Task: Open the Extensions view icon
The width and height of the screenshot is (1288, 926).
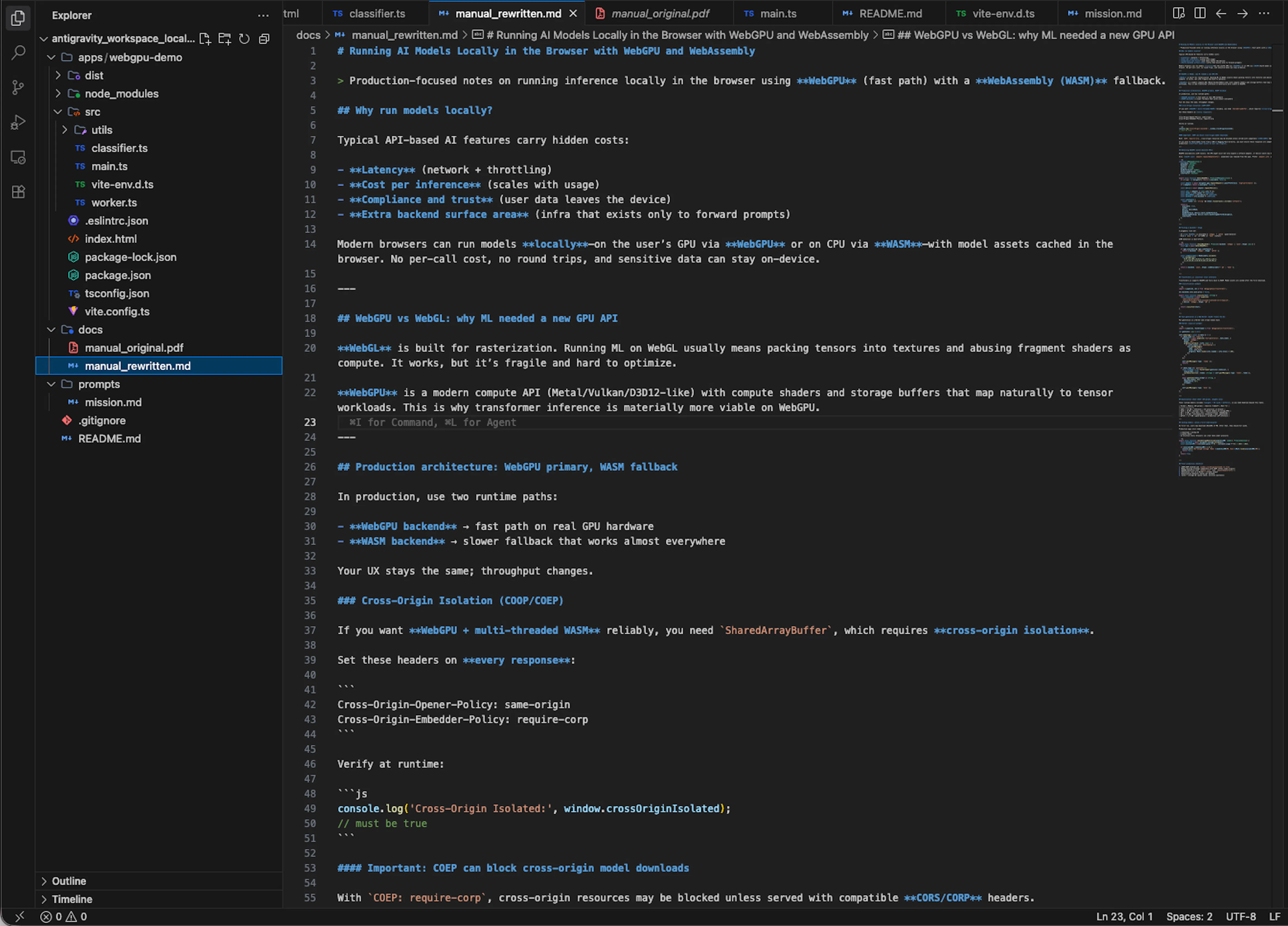Action: click(18, 192)
